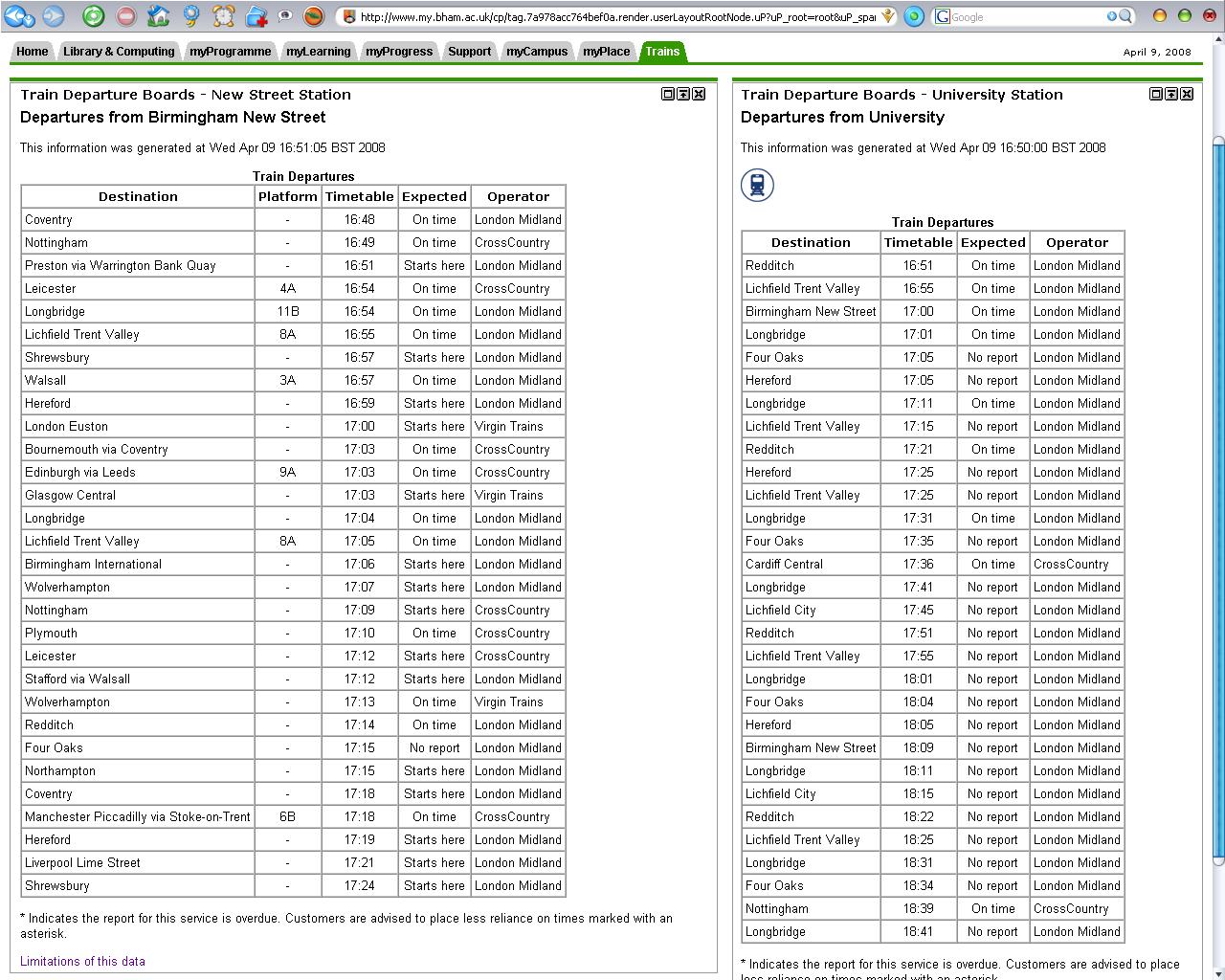Open the browser Home house icon
The image size is (1225, 980).
pyautogui.click(x=158, y=16)
